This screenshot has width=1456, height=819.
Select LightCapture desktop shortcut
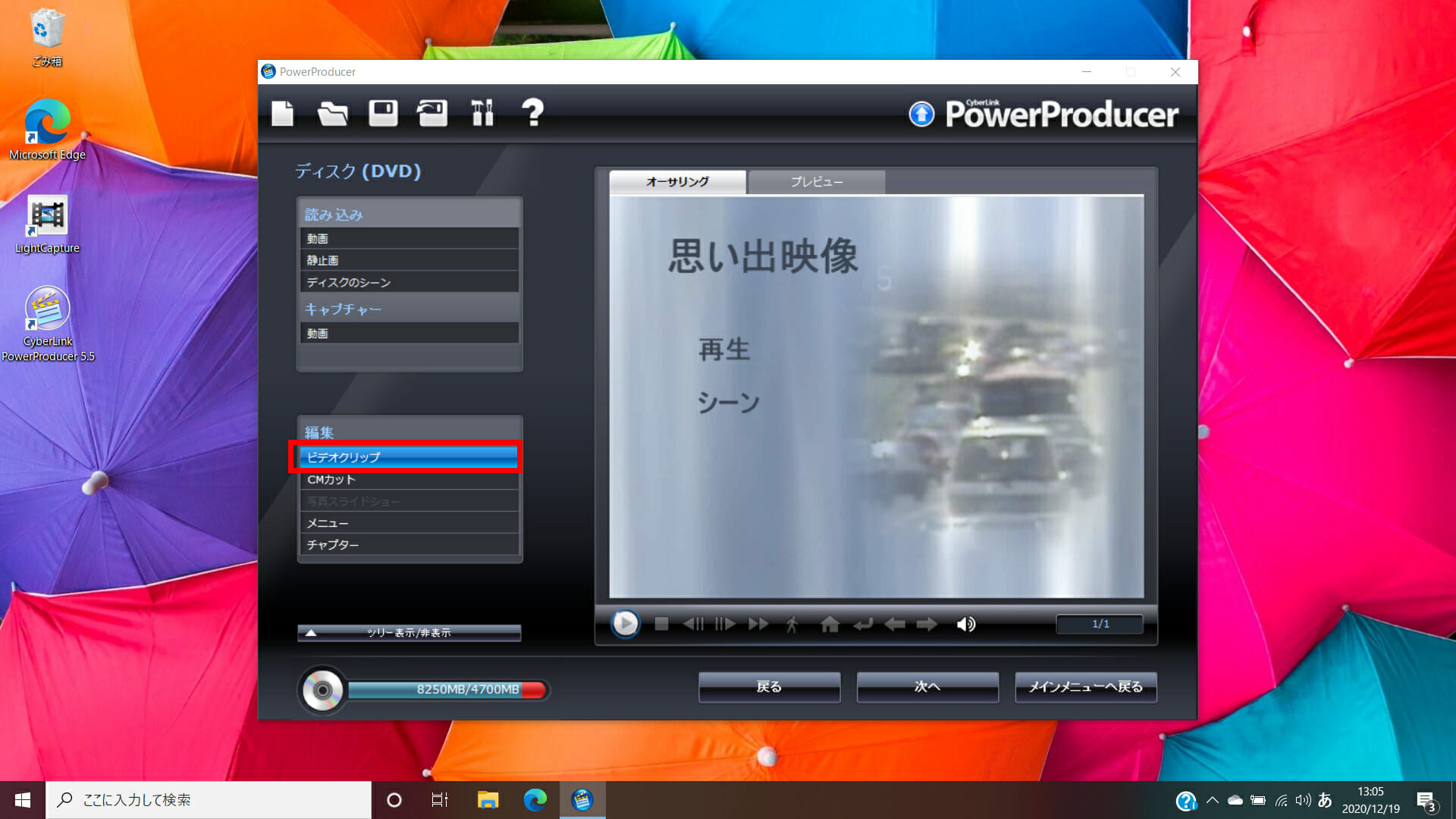click(x=47, y=224)
